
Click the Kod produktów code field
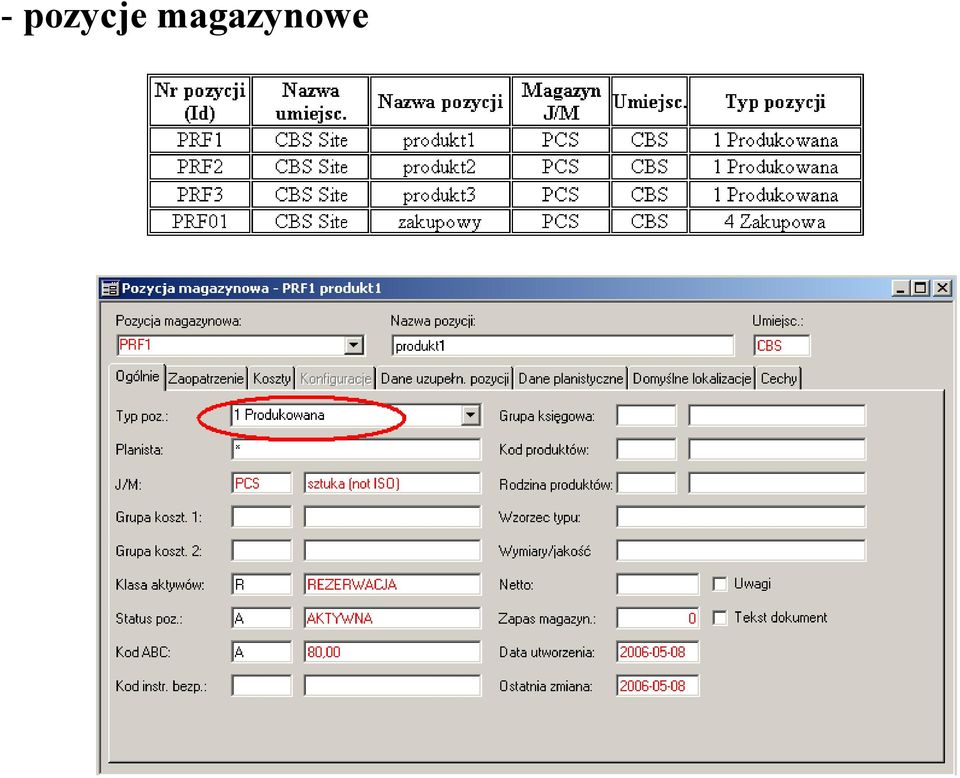point(646,450)
